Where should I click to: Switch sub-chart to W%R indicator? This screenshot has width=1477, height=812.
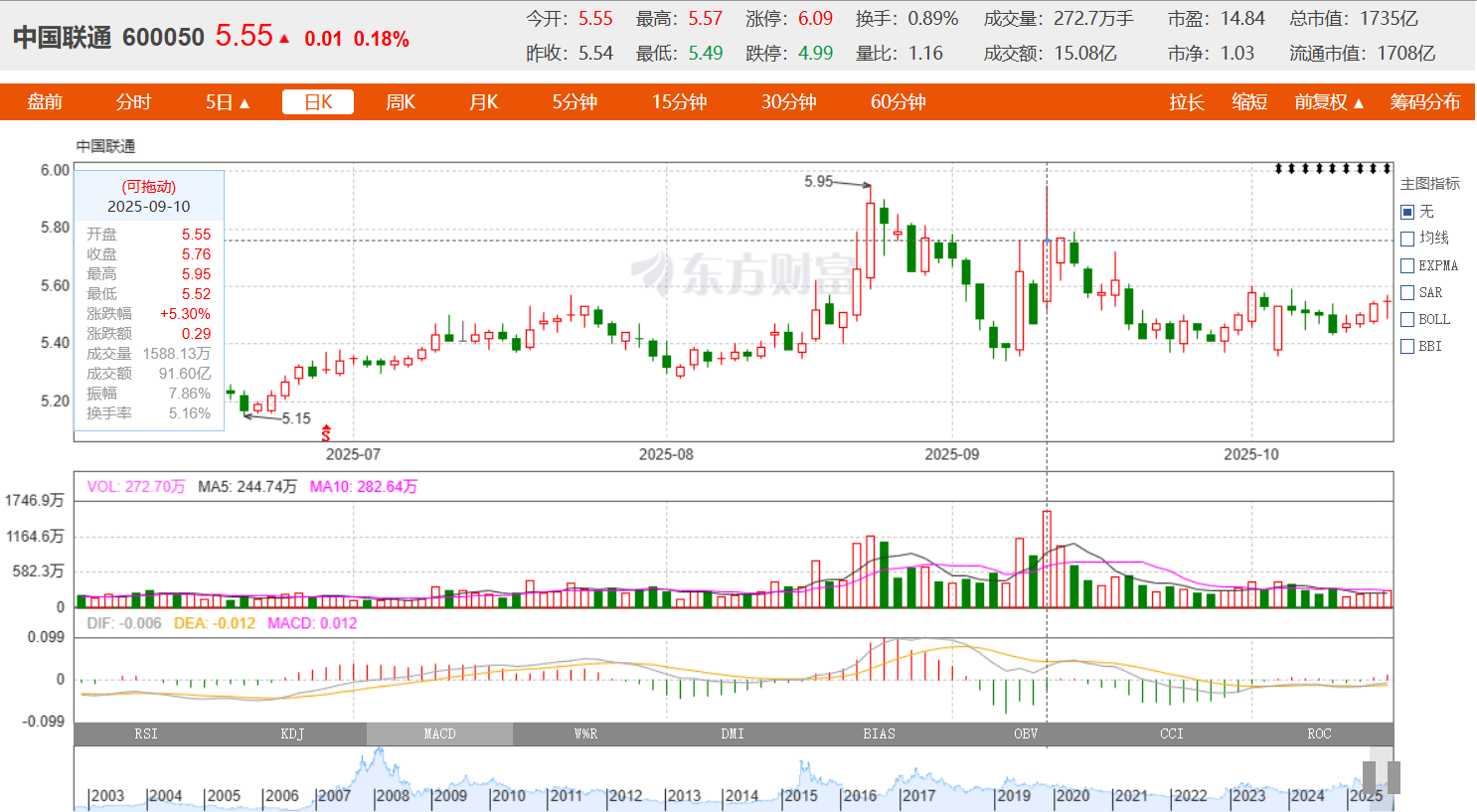click(585, 733)
